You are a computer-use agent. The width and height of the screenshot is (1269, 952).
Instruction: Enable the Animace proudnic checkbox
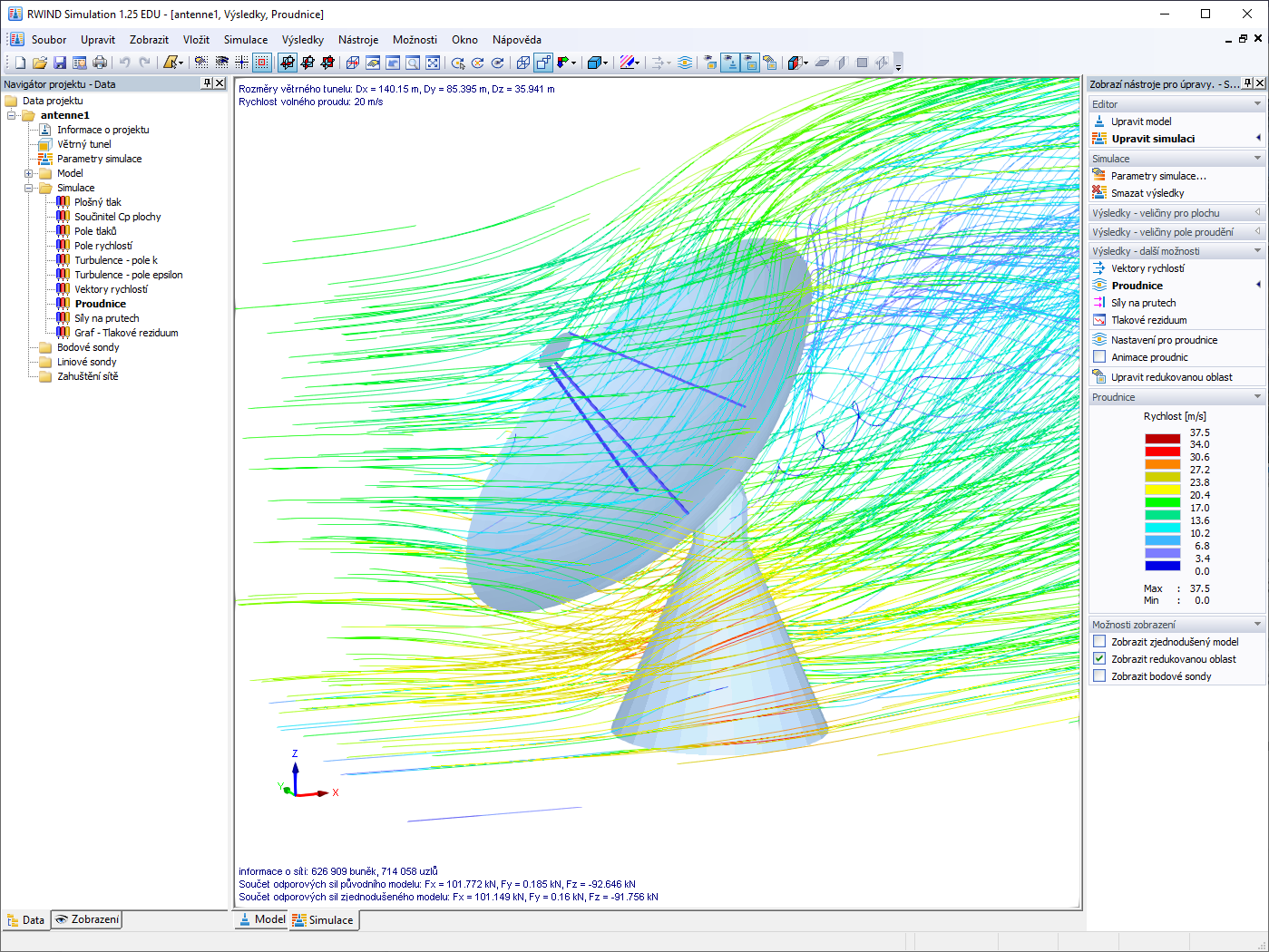tap(1099, 357)
